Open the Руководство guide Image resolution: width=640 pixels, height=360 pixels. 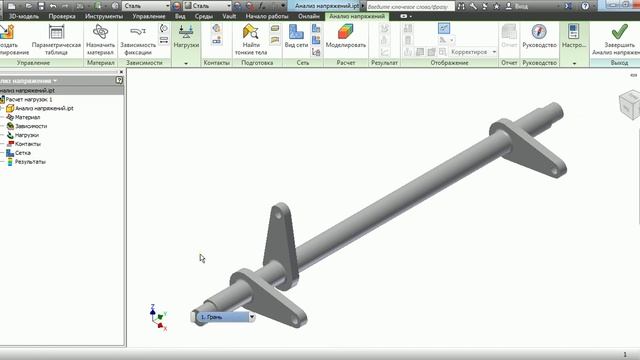click(x=540, y=37)
